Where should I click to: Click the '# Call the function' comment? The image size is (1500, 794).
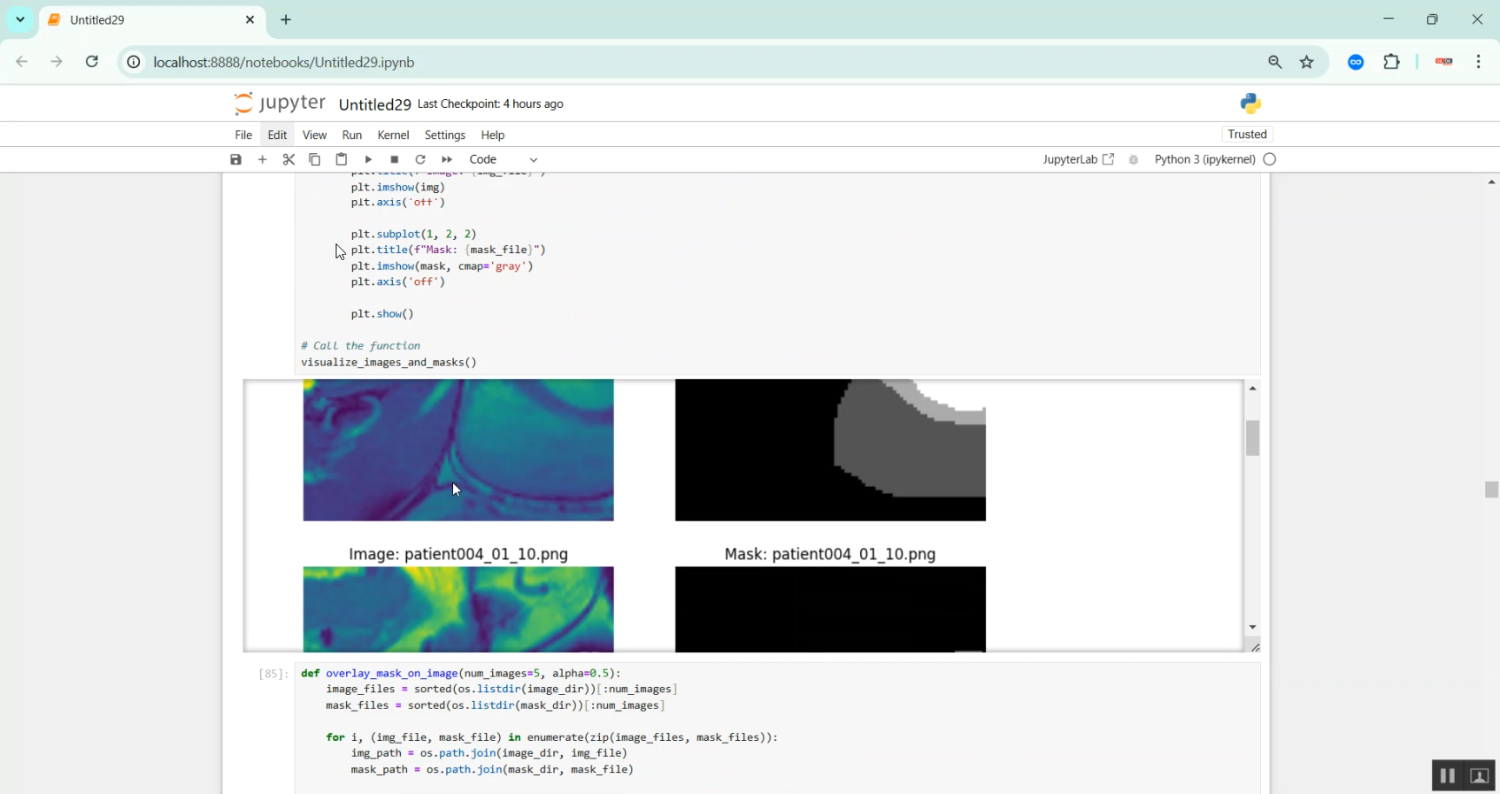click(361, 346)
